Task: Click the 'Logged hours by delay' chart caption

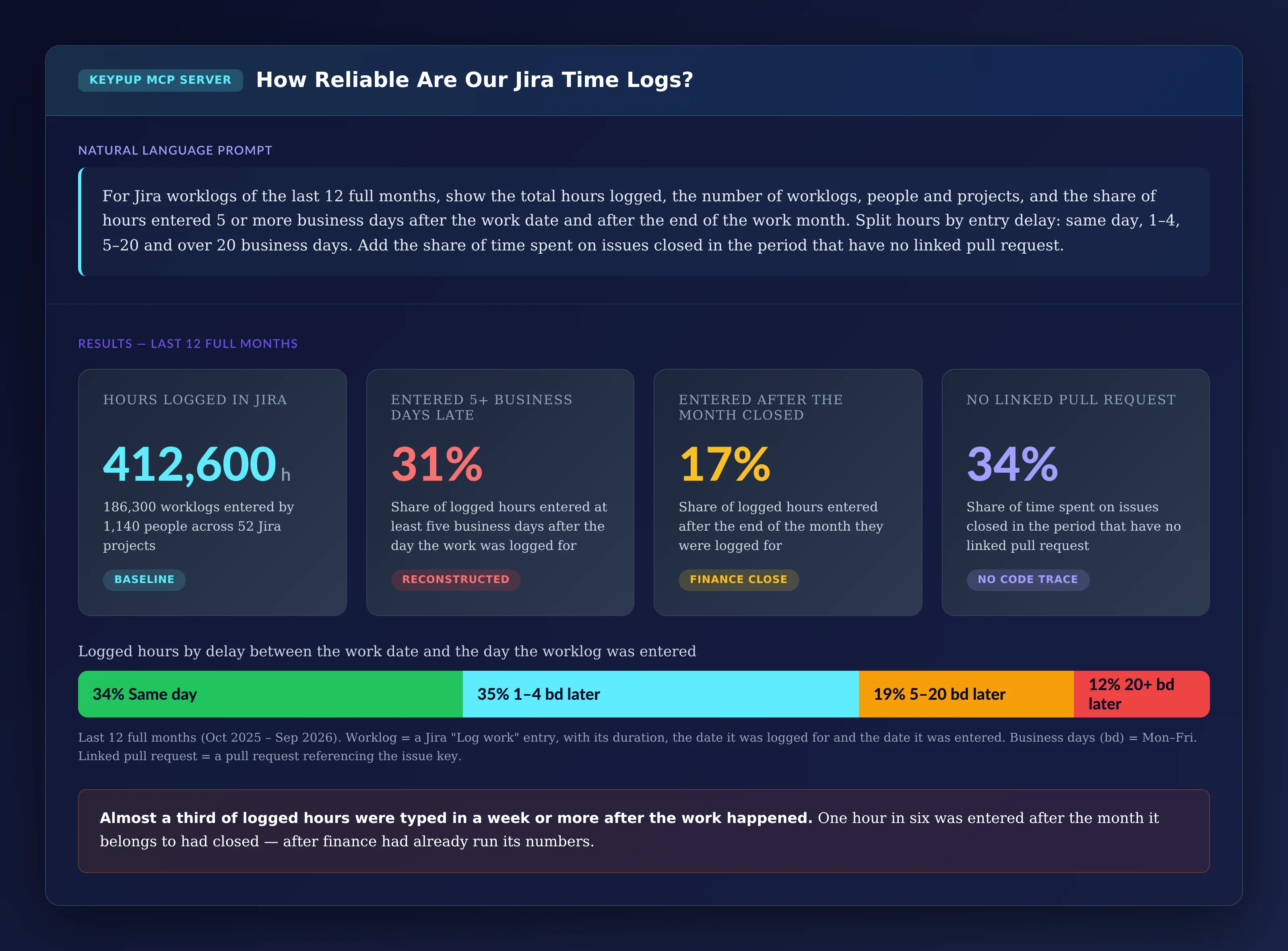Action: pyautogui.click(x=387, y=652)
